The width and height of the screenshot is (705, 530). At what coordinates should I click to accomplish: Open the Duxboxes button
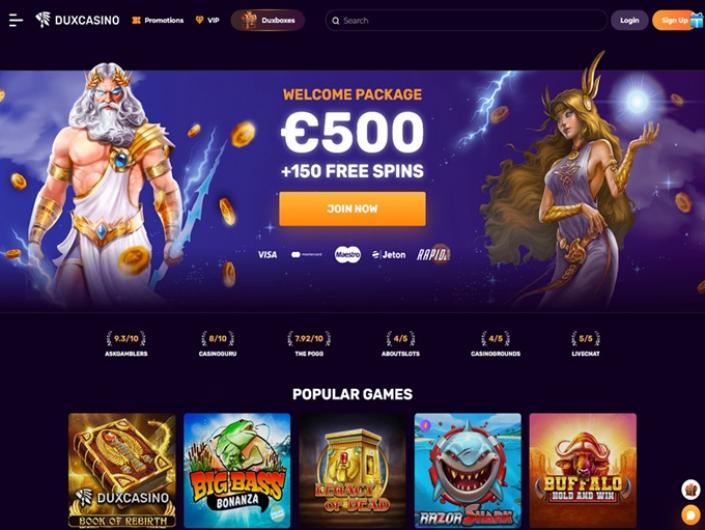pyautogui.click(x=268, y=20)
